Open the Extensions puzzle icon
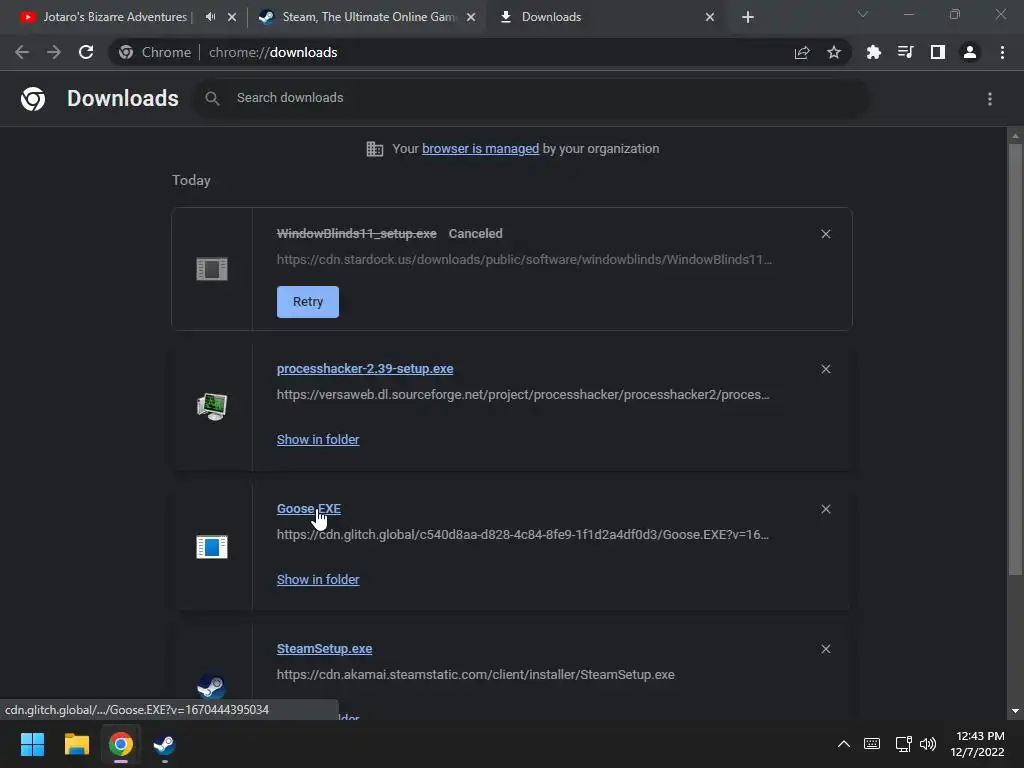Viewport: 1024px width, 768px height. coord(873,52)
